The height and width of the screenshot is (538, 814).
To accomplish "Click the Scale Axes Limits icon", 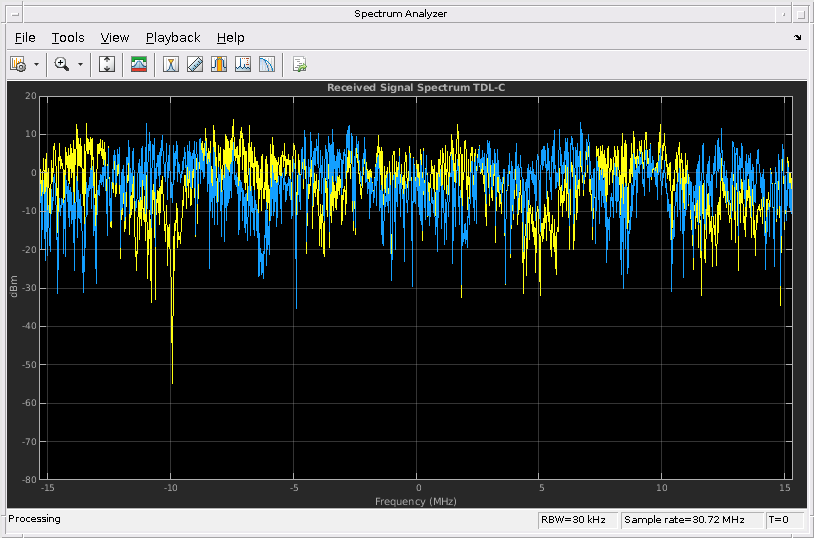I will point(108,64).
